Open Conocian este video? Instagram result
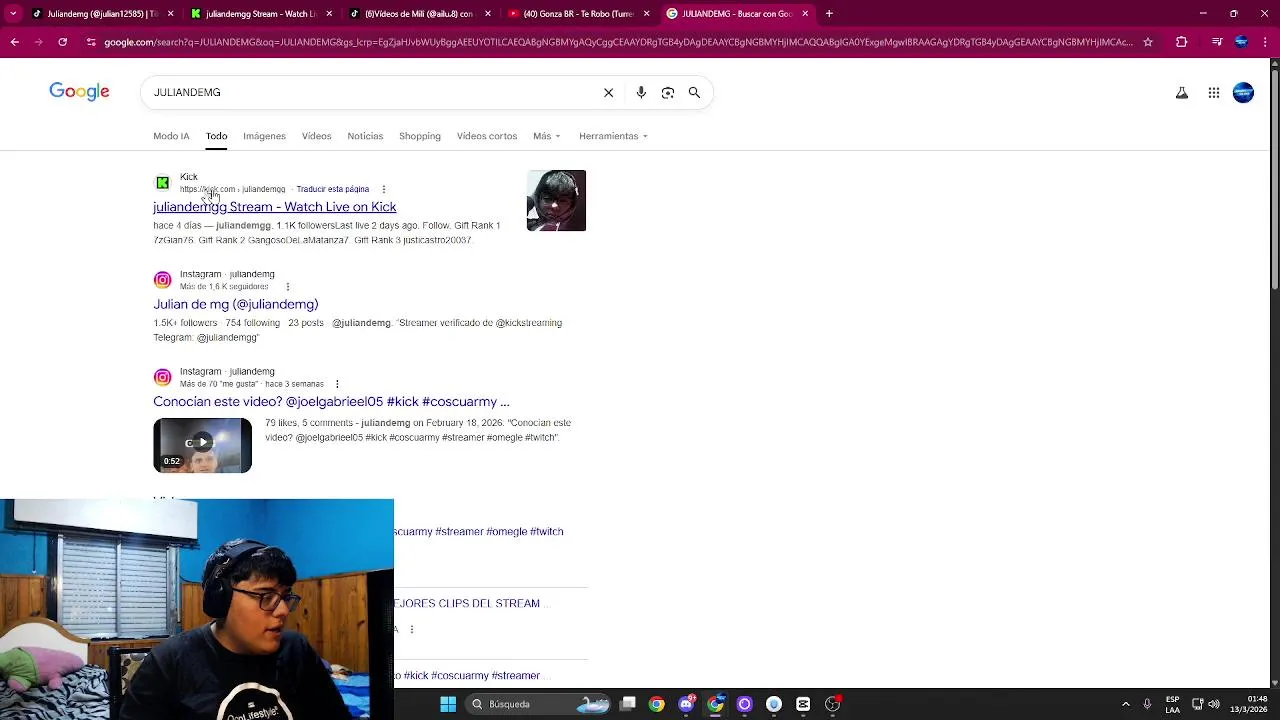This screenshot has width=1280, height=720. point(331,402)
